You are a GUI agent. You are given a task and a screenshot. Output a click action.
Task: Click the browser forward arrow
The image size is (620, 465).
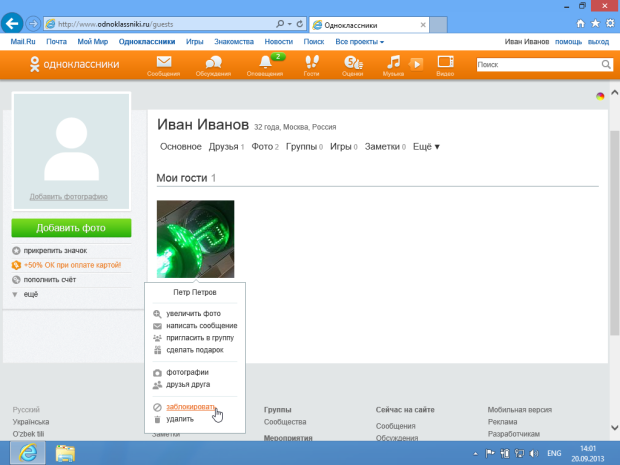point(33,24)
